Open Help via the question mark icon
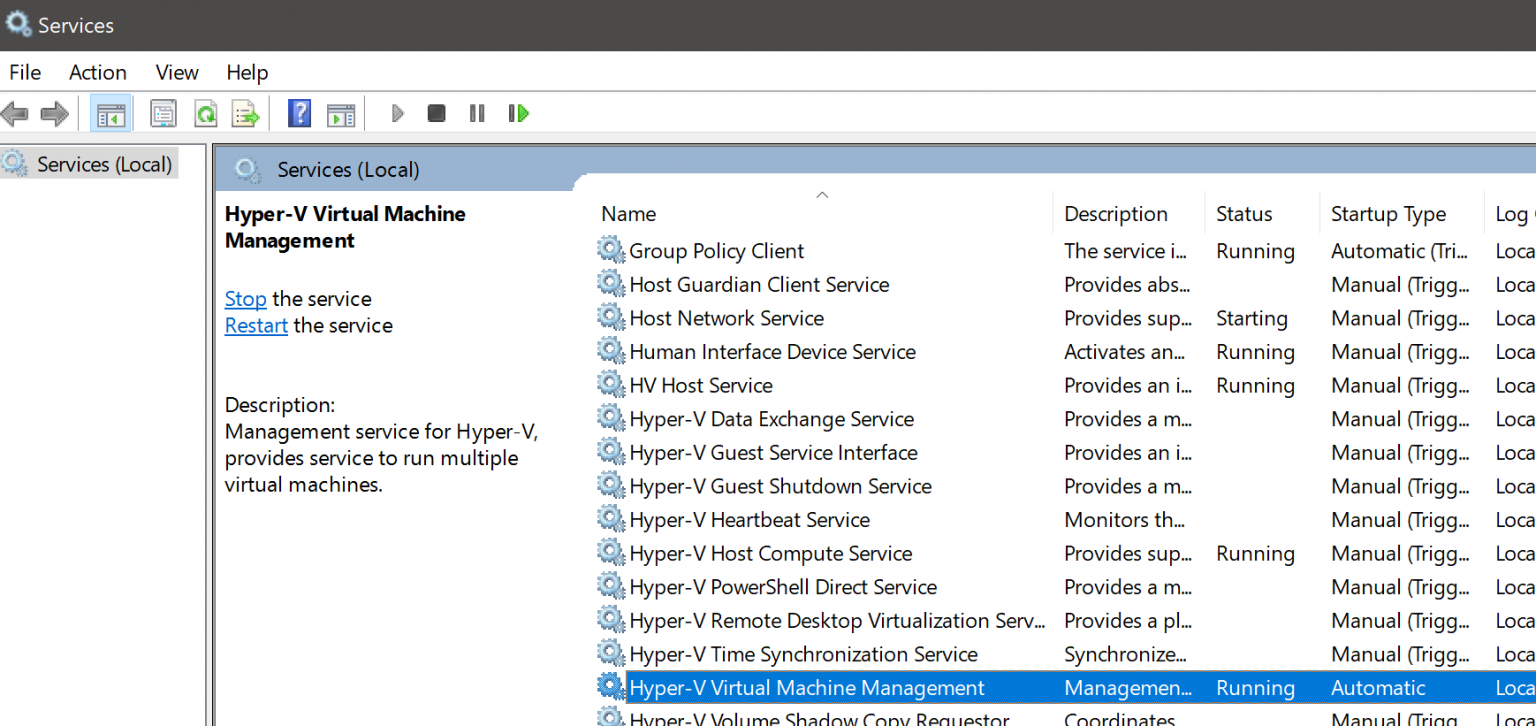Image resolution: width=1536 pixels, height=726 pixels. pos(299,113)
